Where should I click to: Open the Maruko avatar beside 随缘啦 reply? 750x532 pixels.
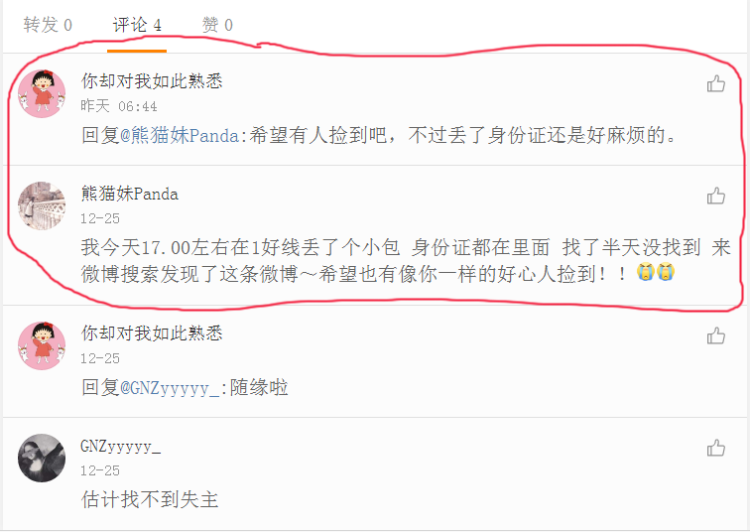click(42, 345)
